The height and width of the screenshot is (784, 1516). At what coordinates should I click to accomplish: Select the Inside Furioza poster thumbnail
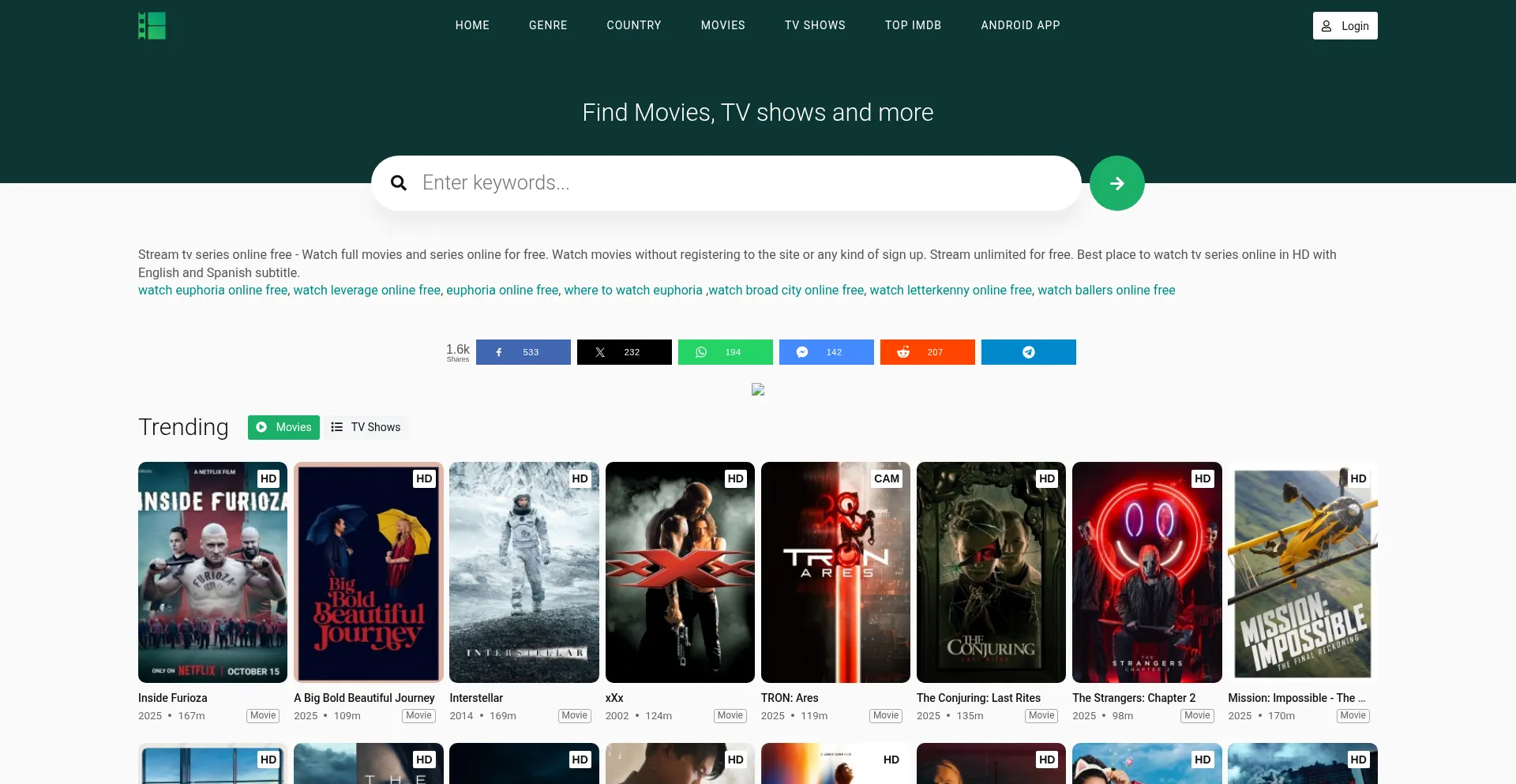click(x=212, y=572)
